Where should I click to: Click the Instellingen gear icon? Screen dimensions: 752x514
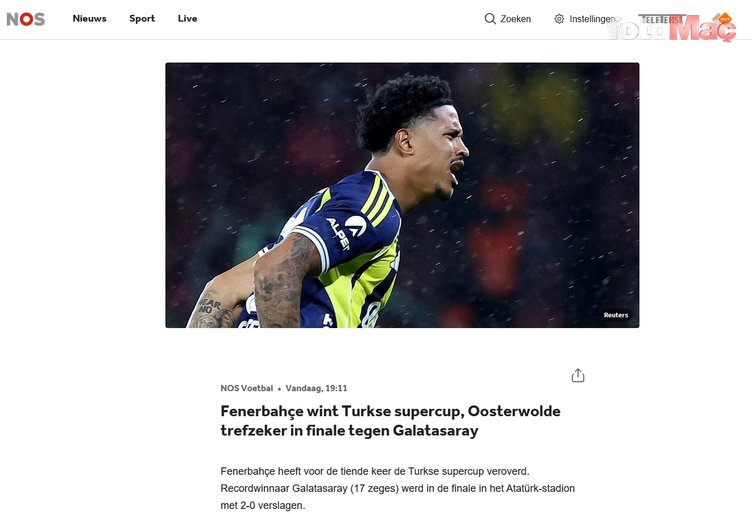559,19
